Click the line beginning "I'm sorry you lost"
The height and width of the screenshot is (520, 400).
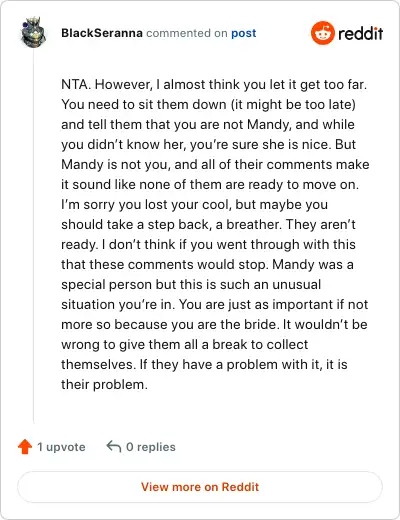pos(195,205)
